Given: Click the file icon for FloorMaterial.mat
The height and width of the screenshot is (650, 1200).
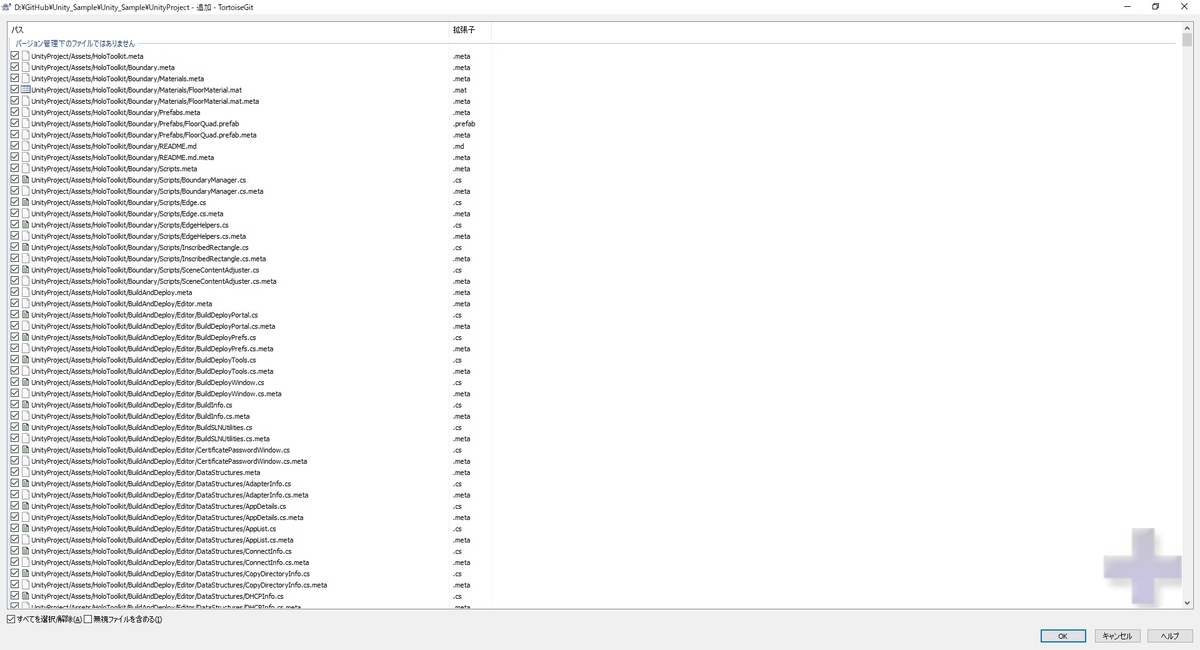Looking at the screenshot, I should point(26,90).
